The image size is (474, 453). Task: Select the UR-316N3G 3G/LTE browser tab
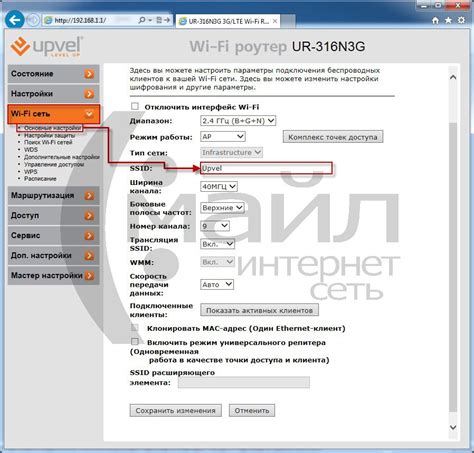228,21
